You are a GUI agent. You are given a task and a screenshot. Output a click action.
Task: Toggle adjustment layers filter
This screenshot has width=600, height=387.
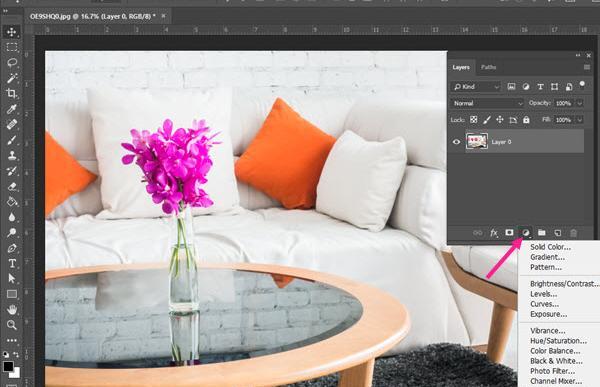click(526, 87)
